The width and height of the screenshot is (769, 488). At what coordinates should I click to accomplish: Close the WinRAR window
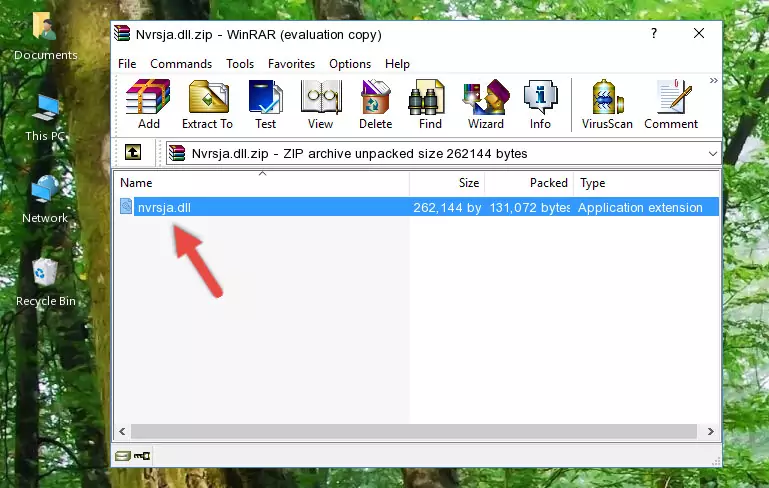(x=699, y=33)
